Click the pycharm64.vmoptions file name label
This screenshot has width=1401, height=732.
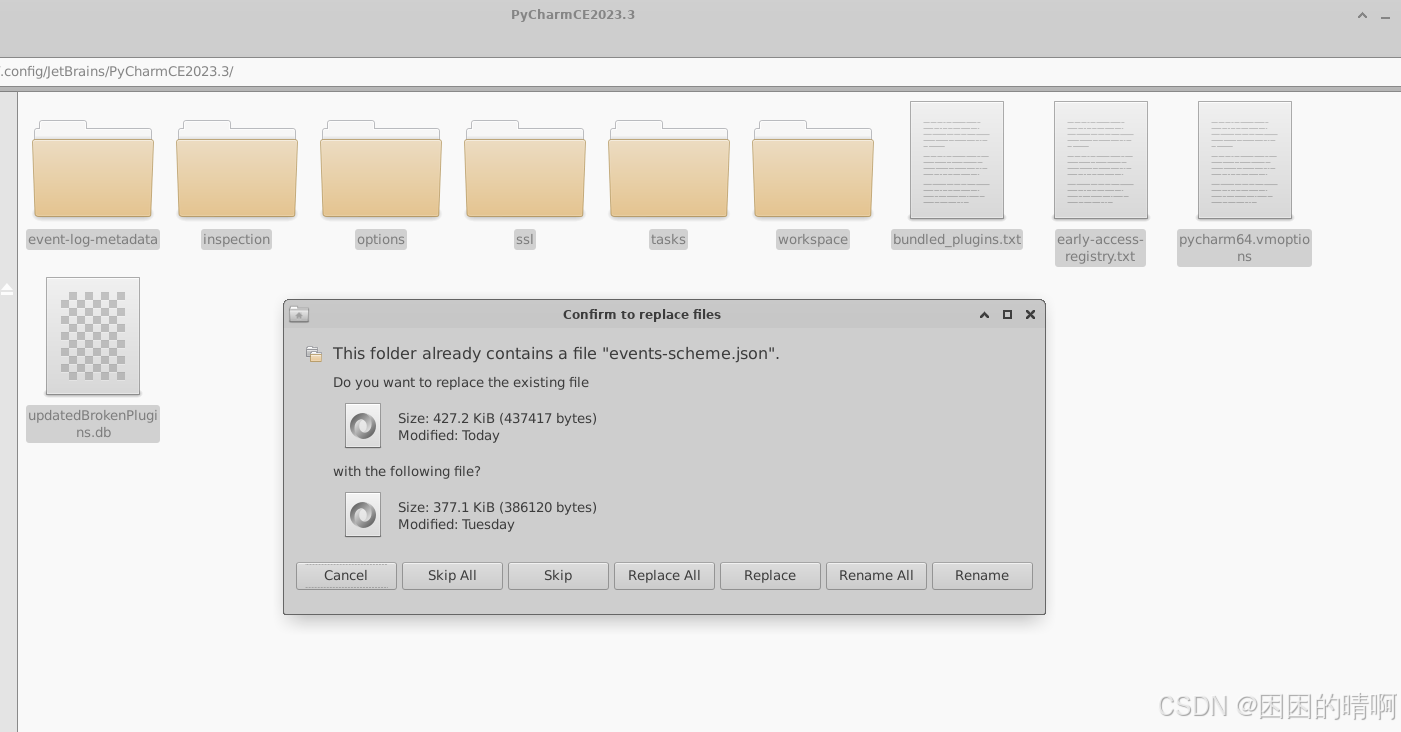pos(1244,248)
